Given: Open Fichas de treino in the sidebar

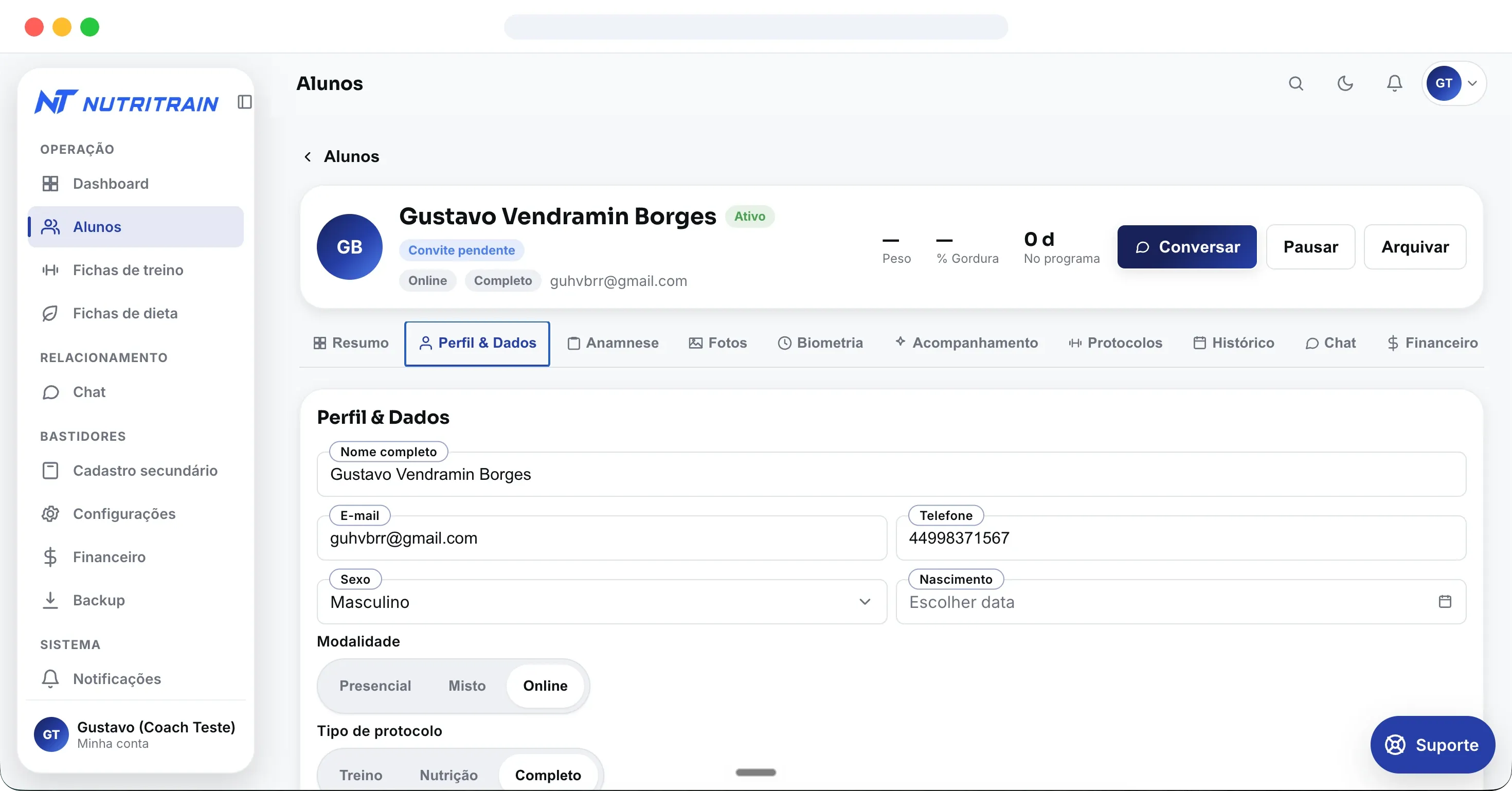Looking at the screenshot, I should click(x=136, y=270).
